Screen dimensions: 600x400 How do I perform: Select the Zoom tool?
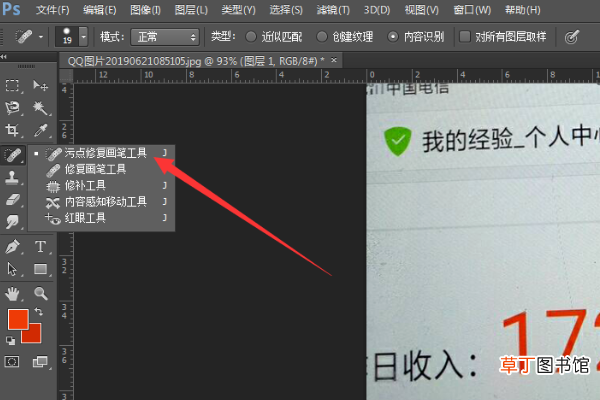click(x=41, y=294)
